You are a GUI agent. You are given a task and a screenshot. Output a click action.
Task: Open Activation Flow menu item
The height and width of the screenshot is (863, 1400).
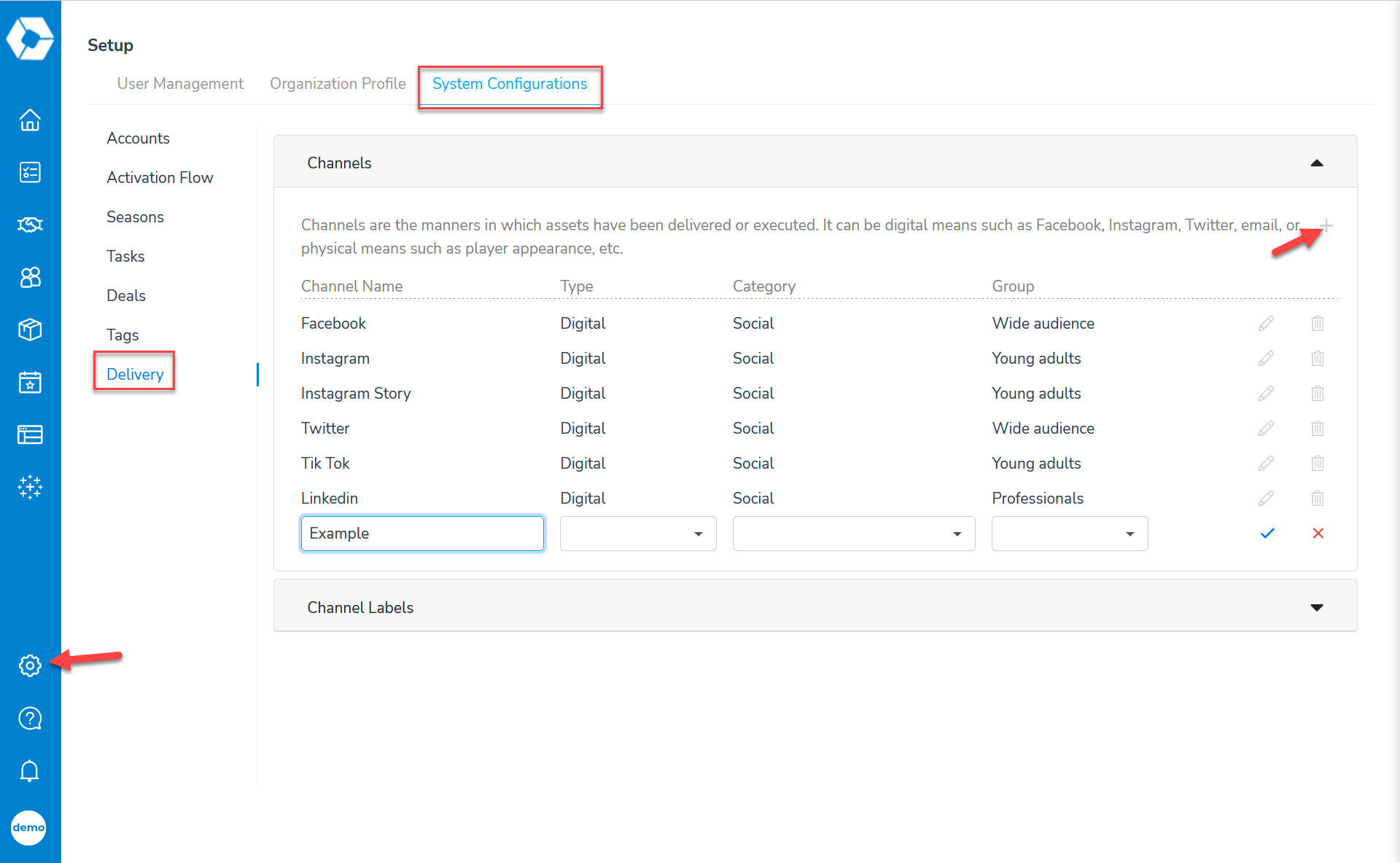coord(160,178)
